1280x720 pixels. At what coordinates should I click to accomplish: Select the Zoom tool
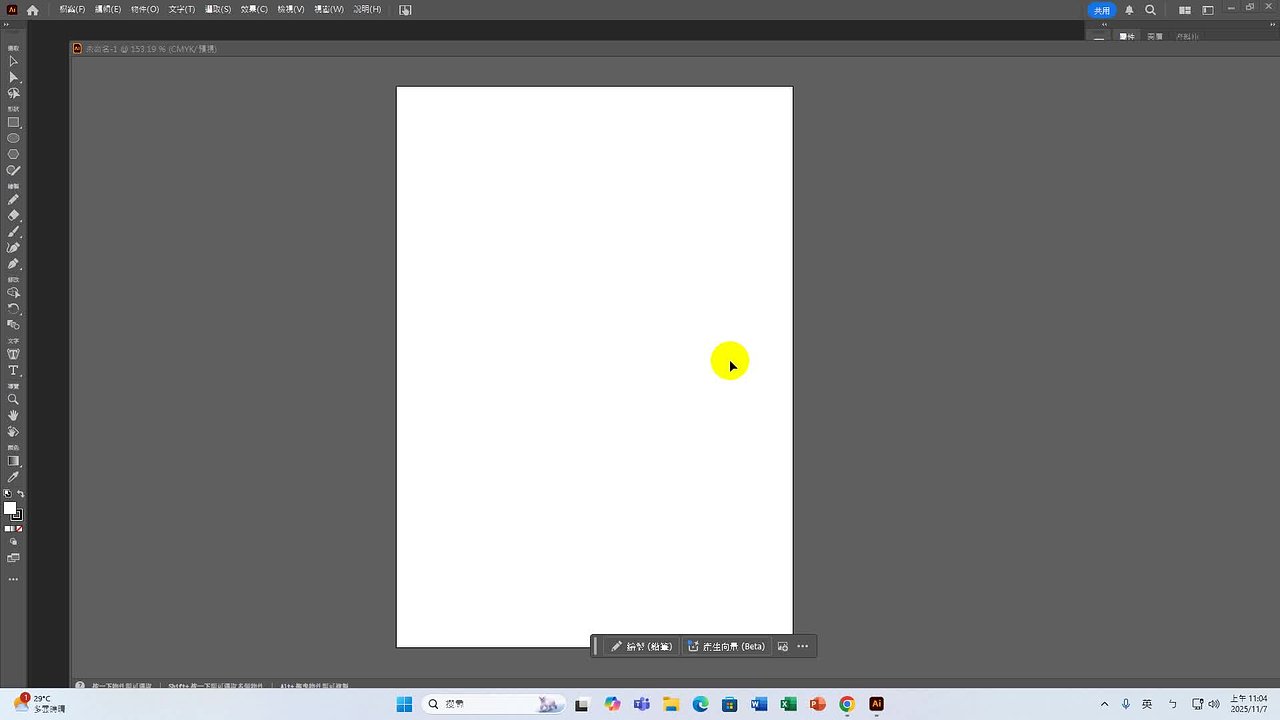[13, 401]
